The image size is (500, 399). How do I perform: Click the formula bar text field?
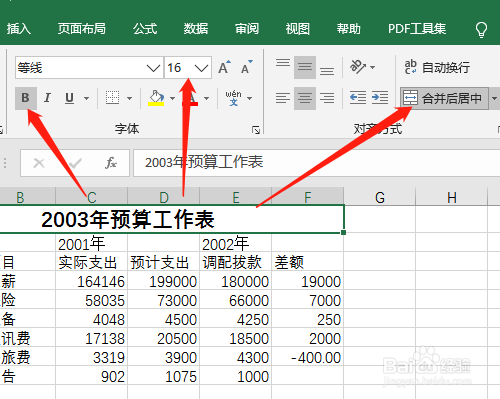(317, 163)
